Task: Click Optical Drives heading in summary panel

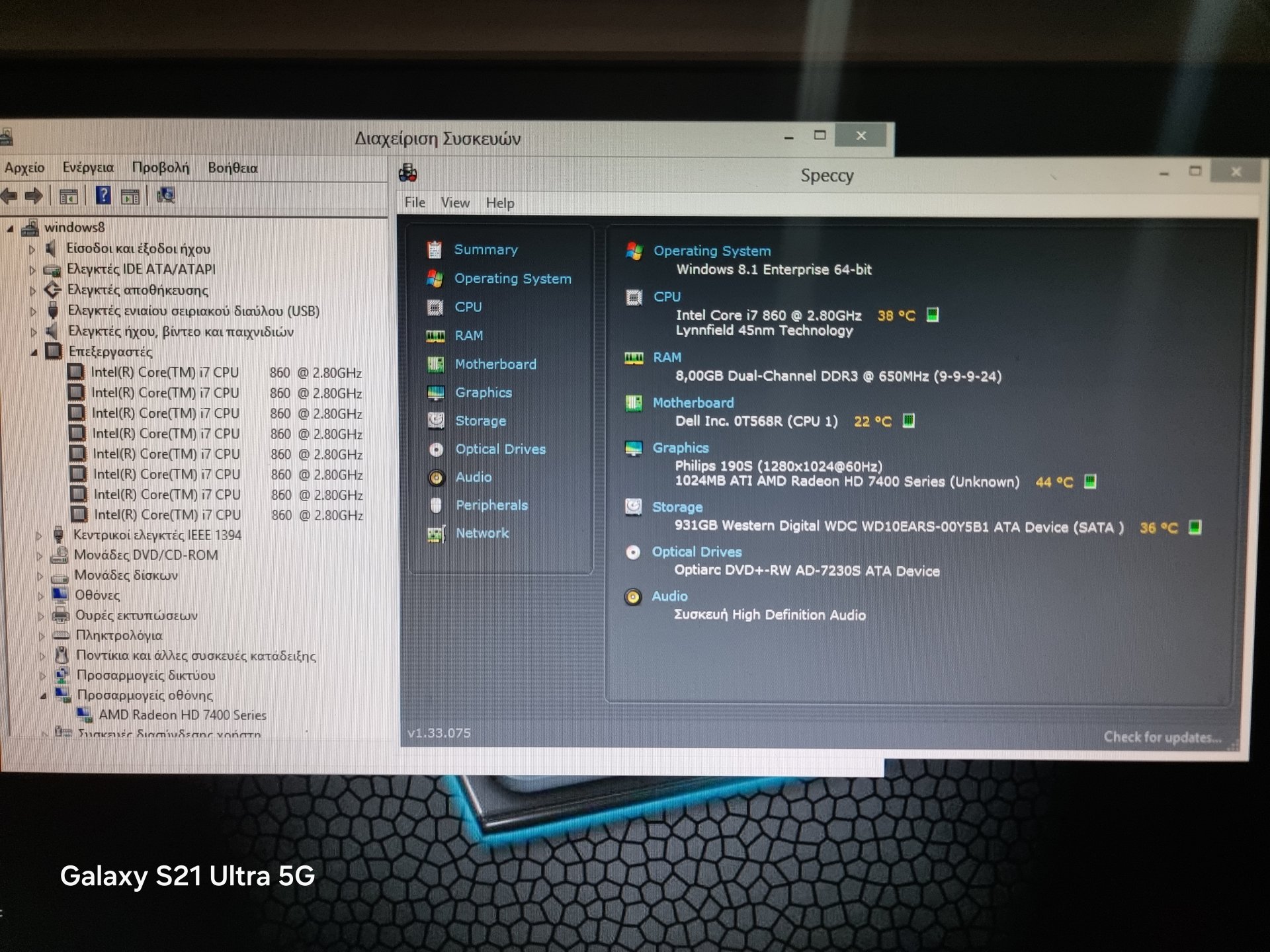Action: 697,552
